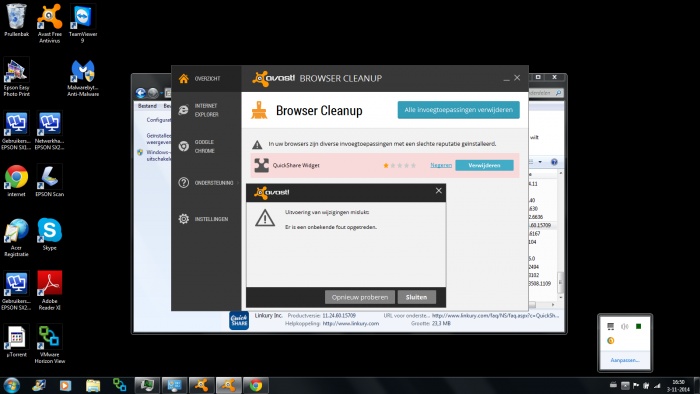
Task: Open Windows Explorer folder in taskbar
Action: click(93, 385)
